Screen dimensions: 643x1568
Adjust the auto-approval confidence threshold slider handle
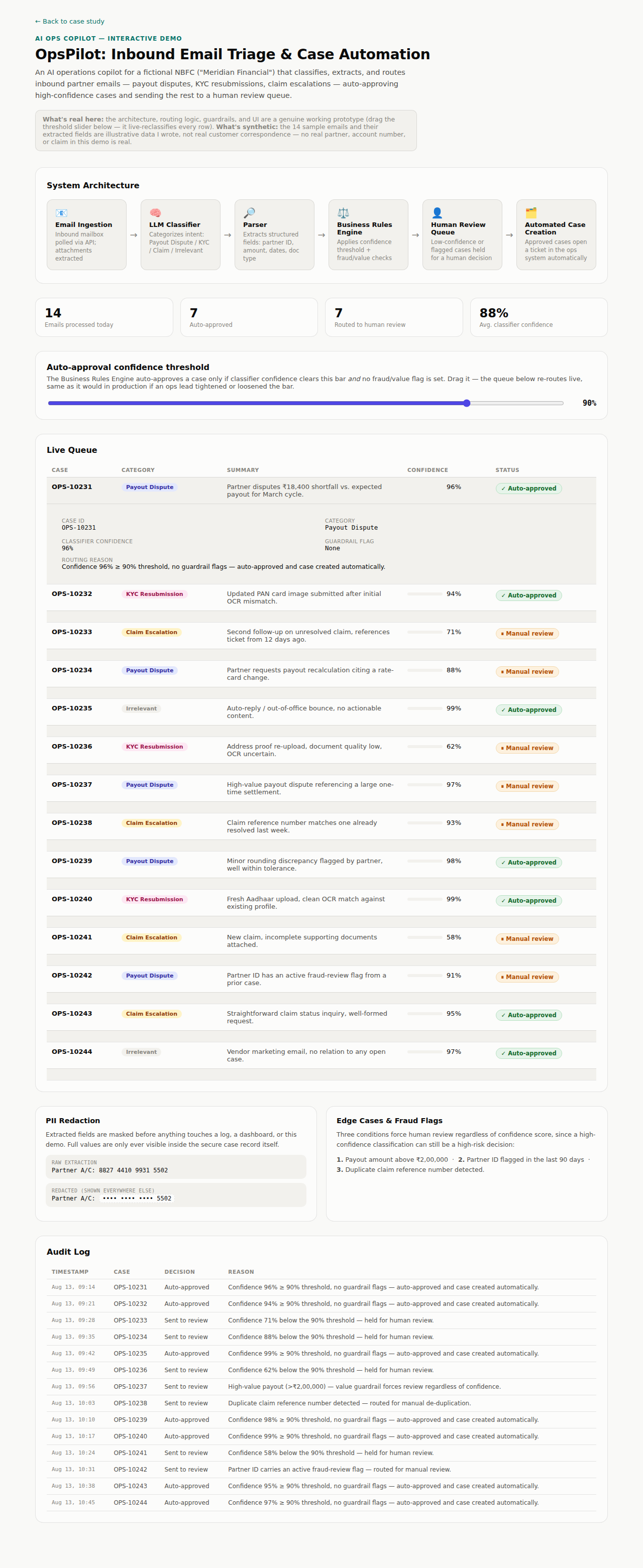click(x=466, y=403)
